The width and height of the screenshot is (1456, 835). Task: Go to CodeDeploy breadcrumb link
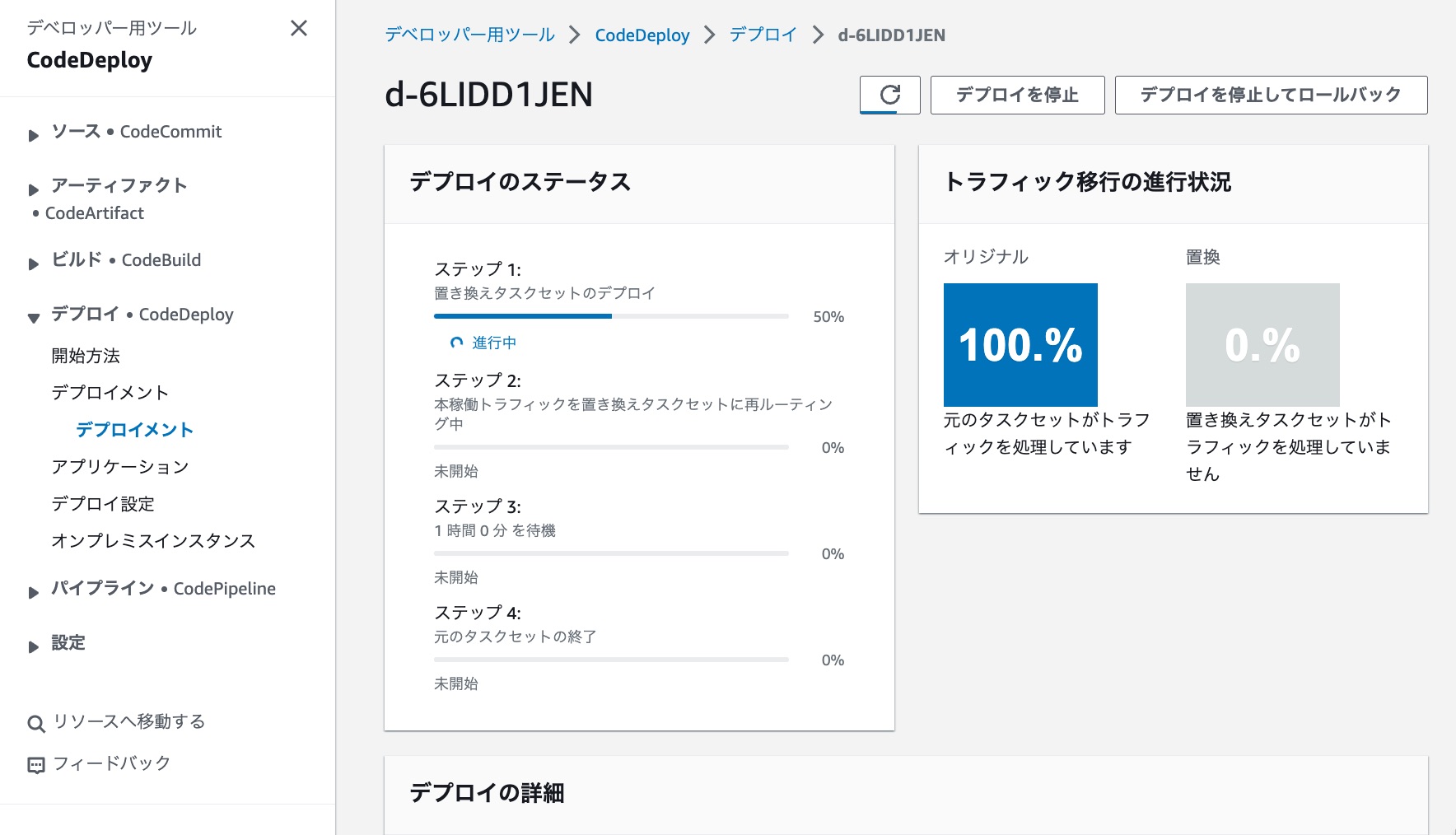[x=642, y=35]
